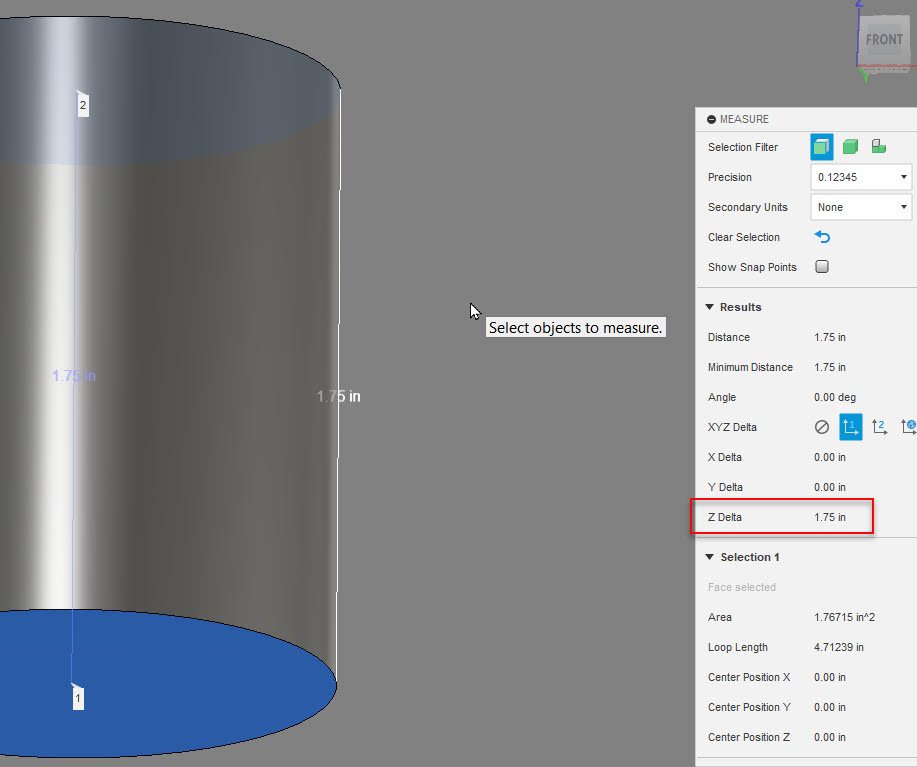Enable Show Snap Points
The height and width of the screenshot is (767, 917).
coord(823,267)
